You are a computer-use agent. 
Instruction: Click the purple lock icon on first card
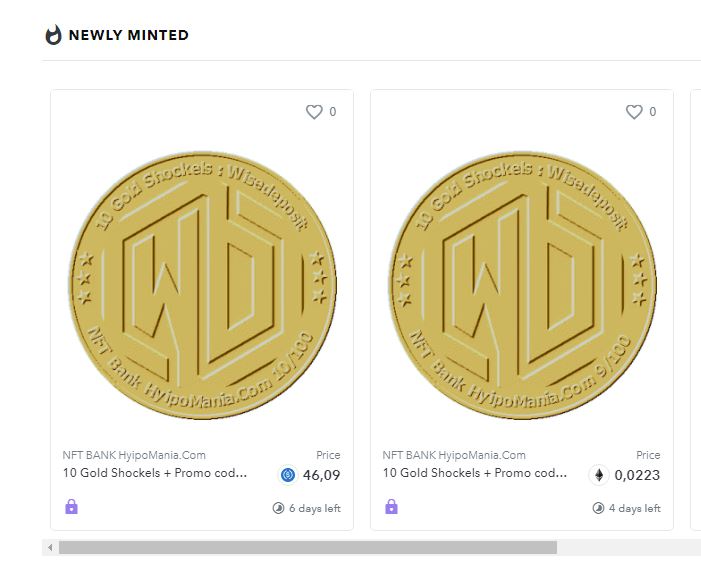coord(71,507)
